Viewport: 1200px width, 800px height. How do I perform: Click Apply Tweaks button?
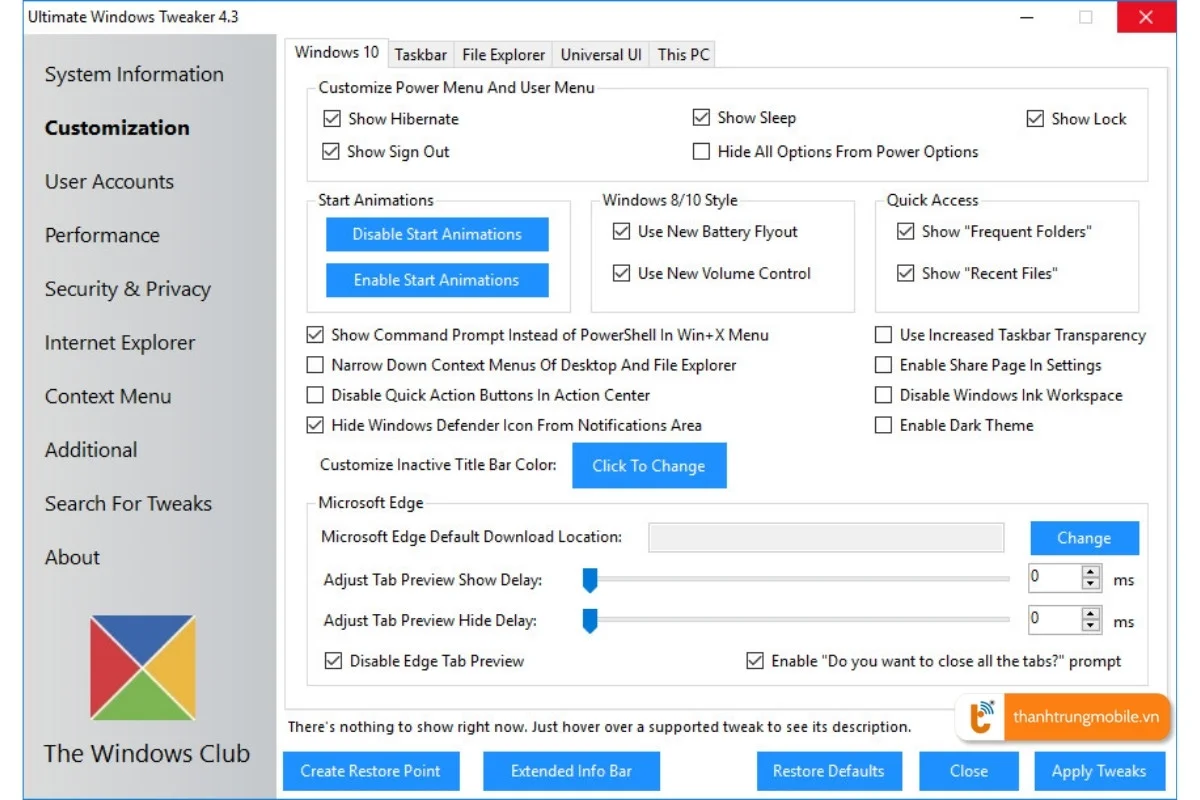1099,771
